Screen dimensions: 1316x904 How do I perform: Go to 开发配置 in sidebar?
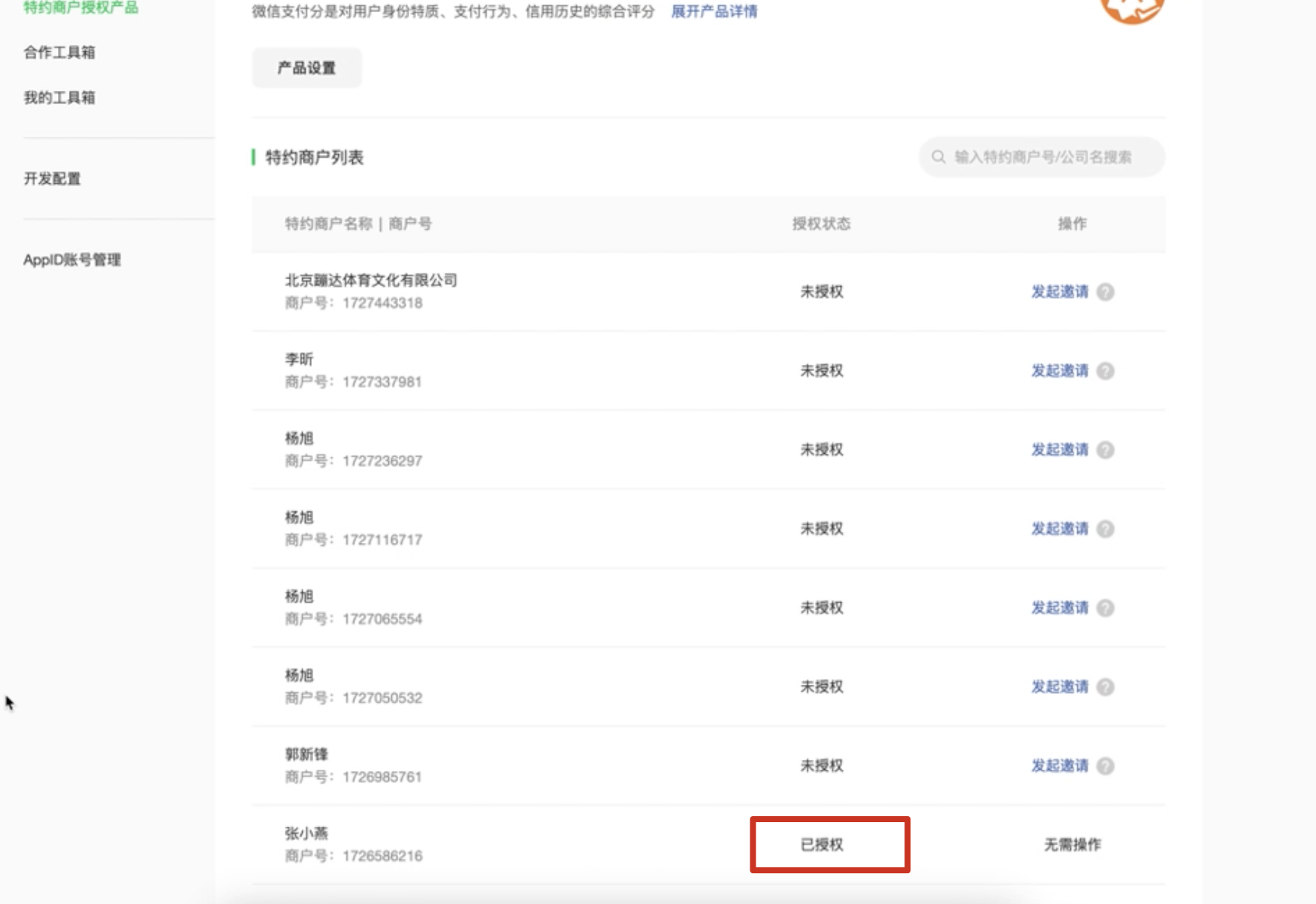[52, 179]
